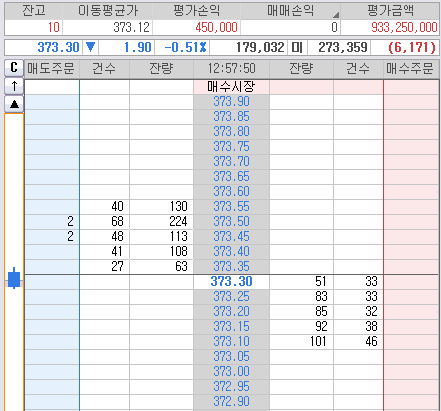Image resolution: width=441 pixels, height=411 pixels.
Task: Click the current price 373.30 row
Action: [x=231, y=282]
